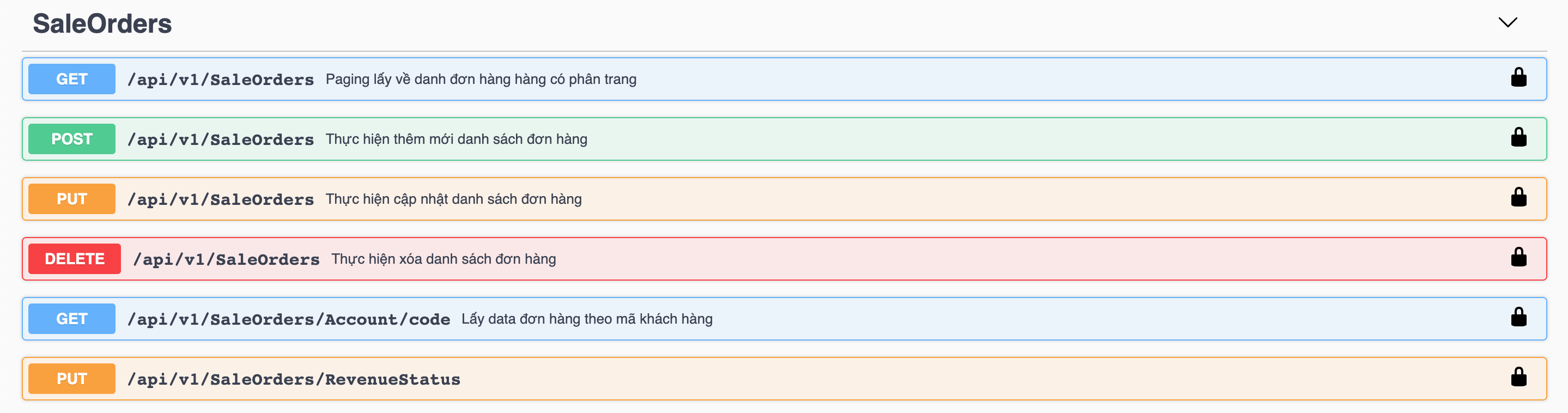The width and height of the screenshot is (1568, 413).
Task: Expand GET badge for Account/code endpoint
Action: pos(72,319)
